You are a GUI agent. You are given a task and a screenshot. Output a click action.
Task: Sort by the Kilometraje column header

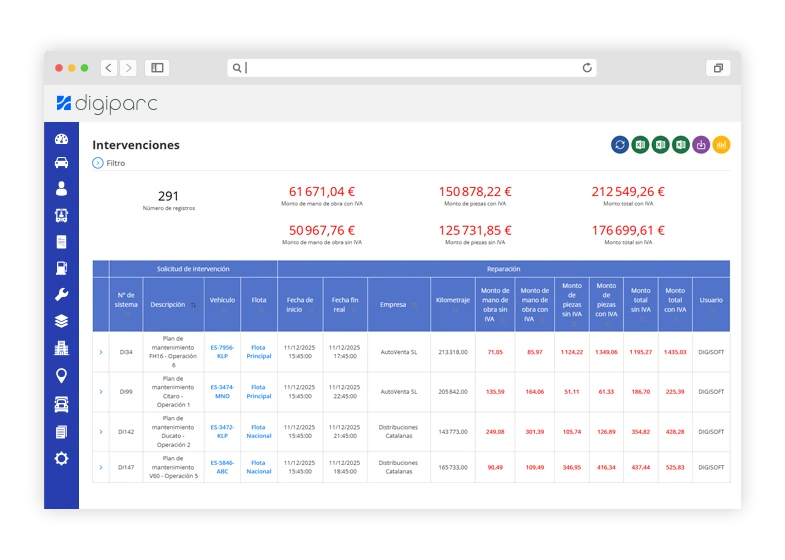(453, 305)
